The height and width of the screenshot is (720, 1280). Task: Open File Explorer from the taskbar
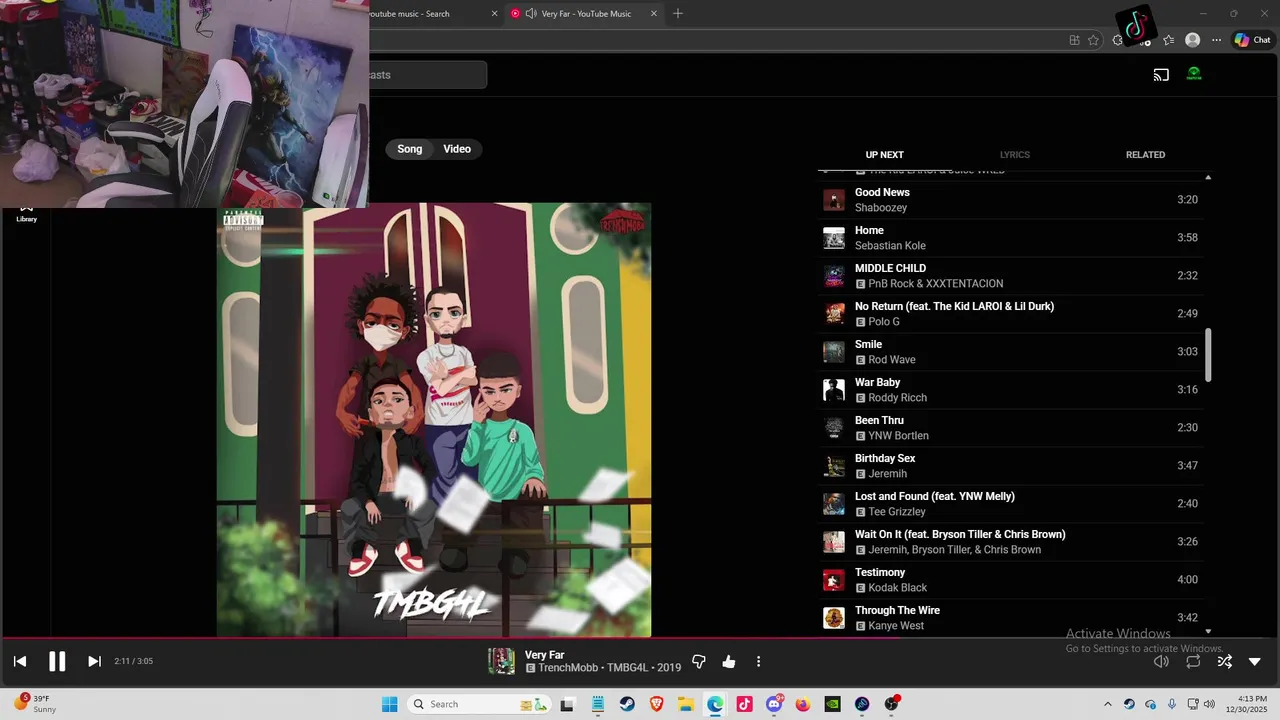tap(685, 704)
